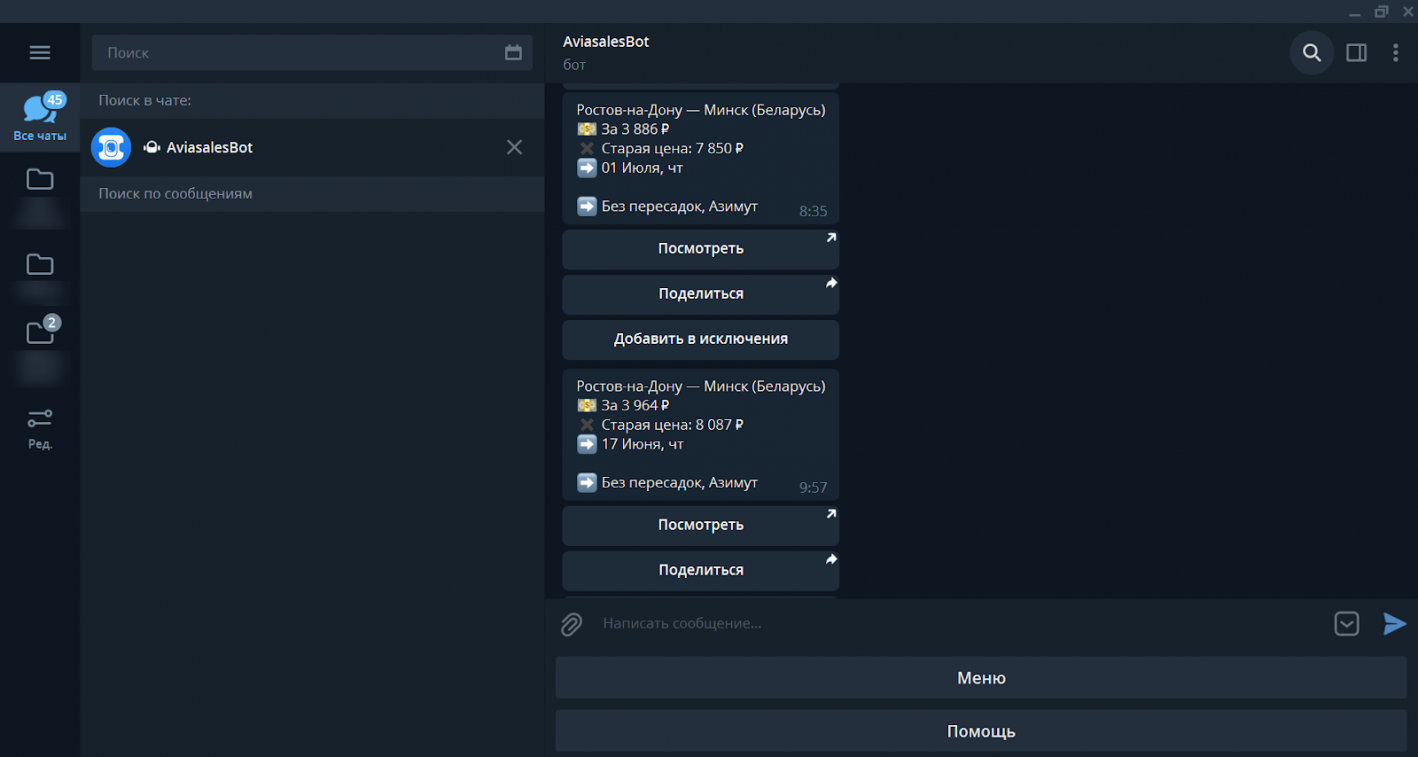Viewport: 1418px width, 757px height.
Task: Open the three-dot chat options menu
Action: click(x=1395, y=53)
